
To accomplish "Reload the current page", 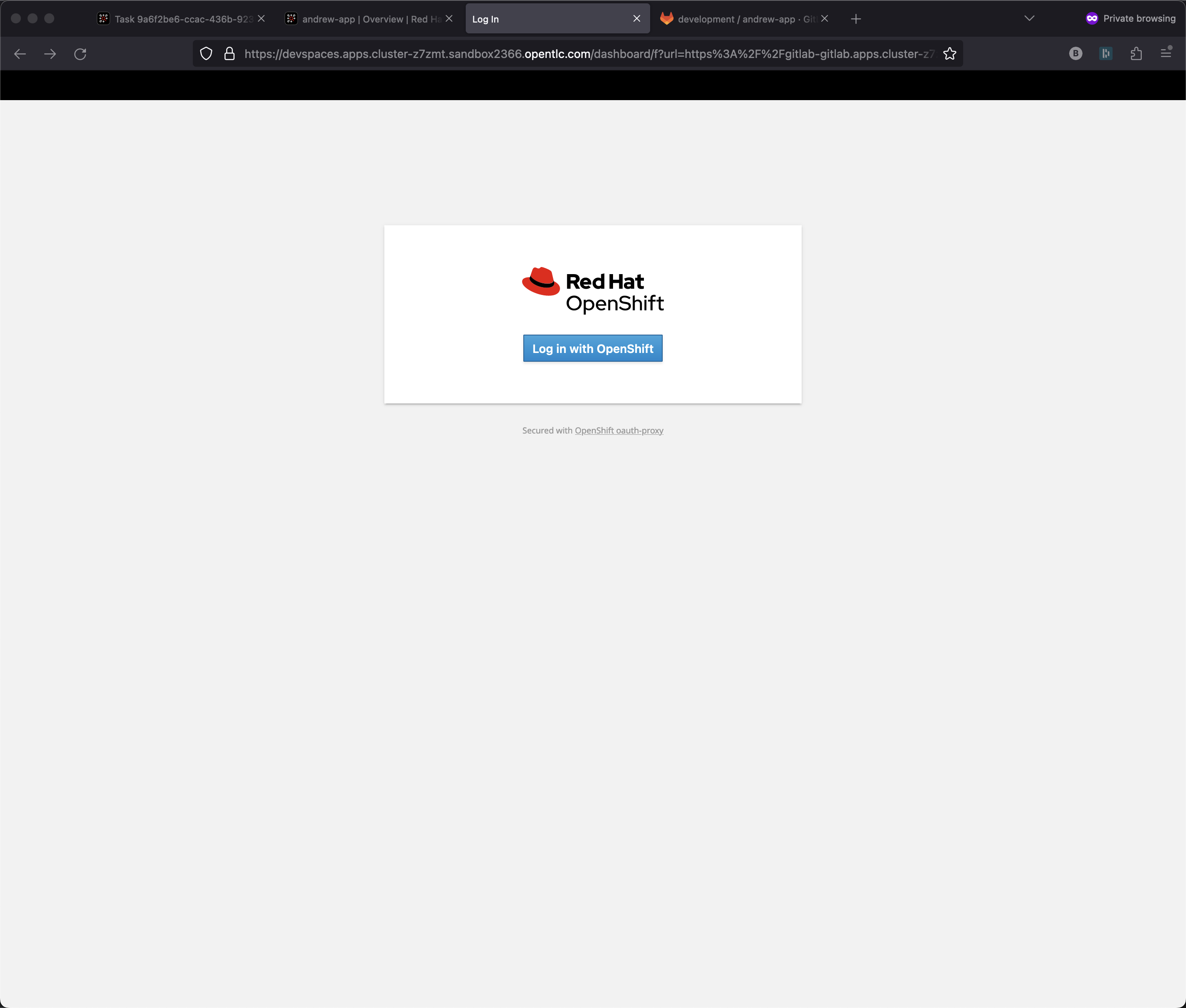I will click(x=80, y=54).
